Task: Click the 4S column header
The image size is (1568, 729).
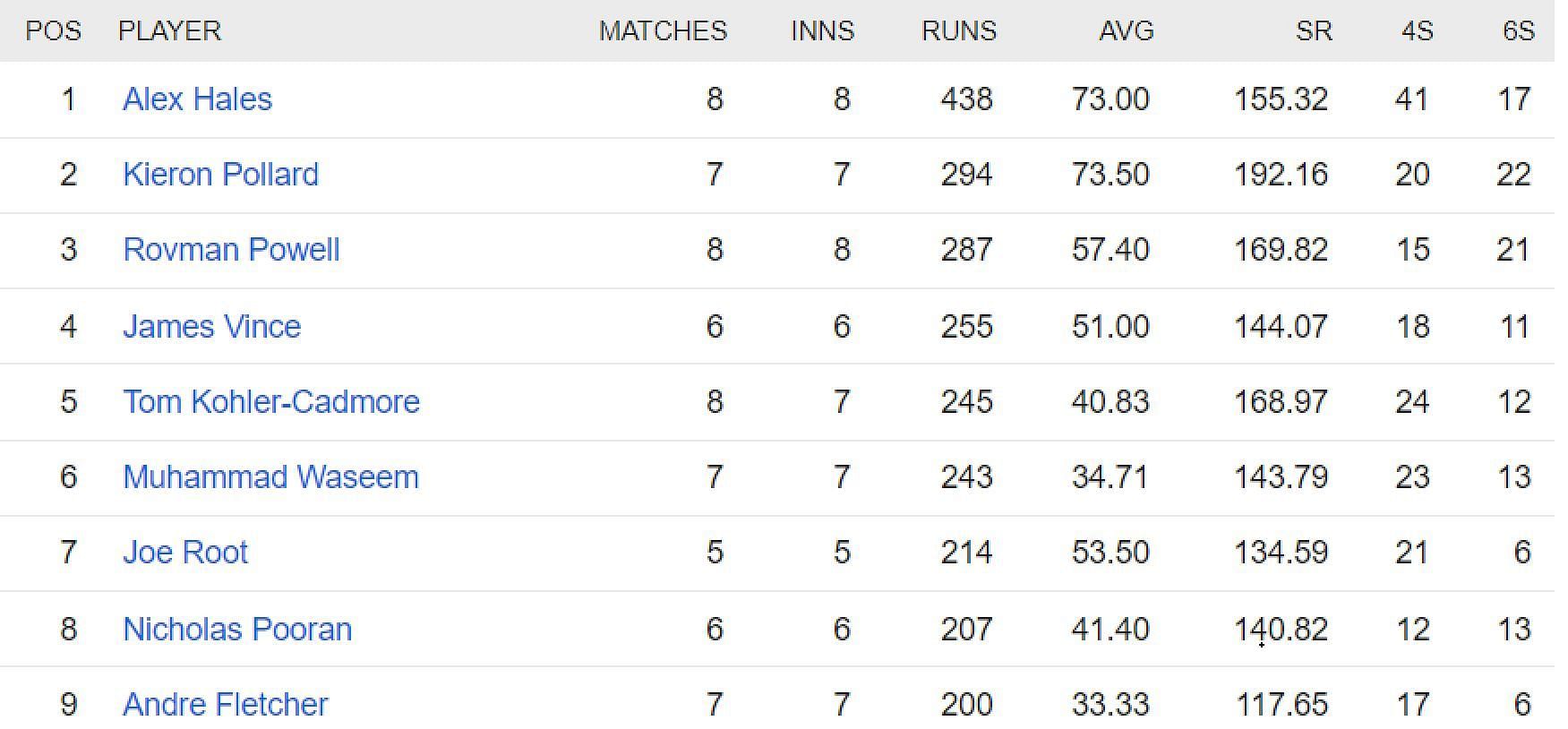Action: (1418, 31)
